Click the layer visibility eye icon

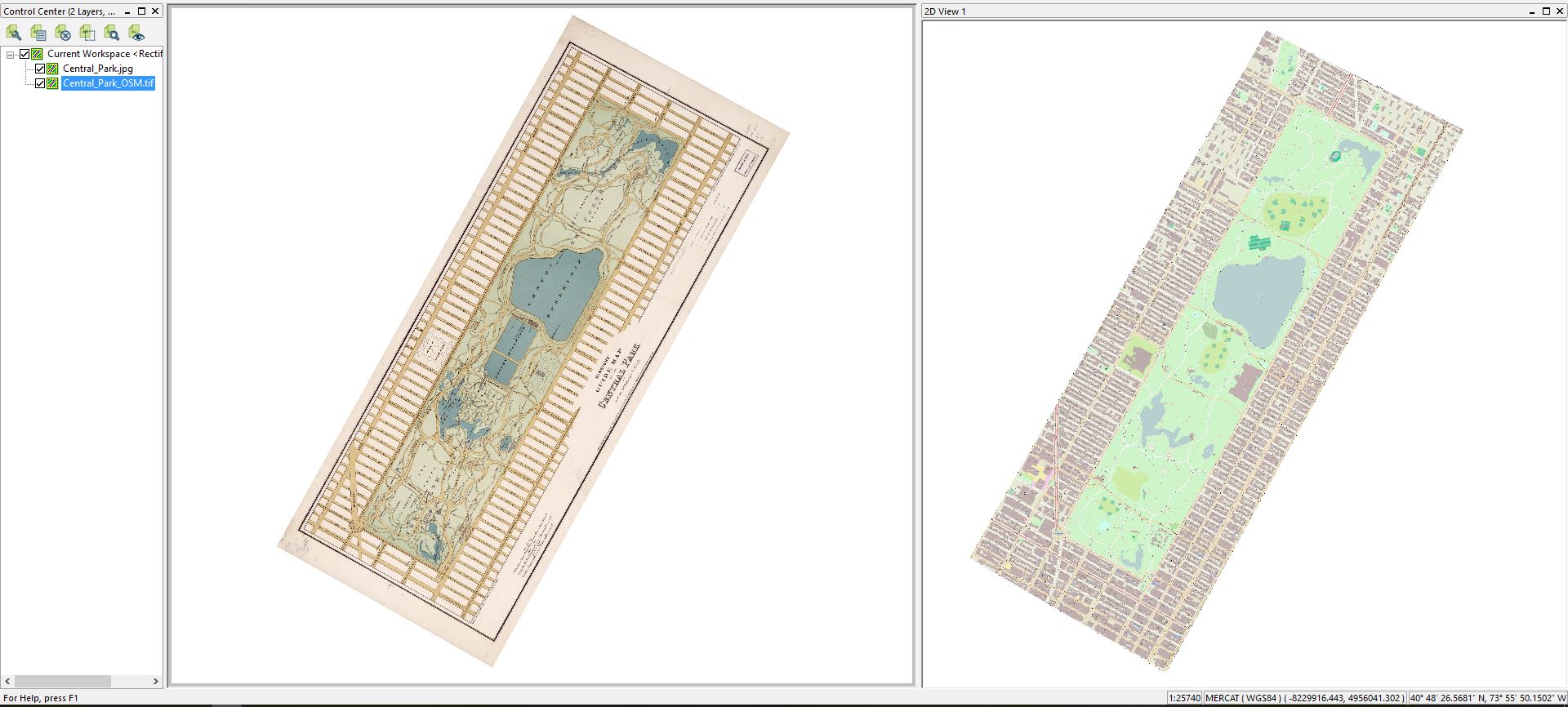[136, 33]
